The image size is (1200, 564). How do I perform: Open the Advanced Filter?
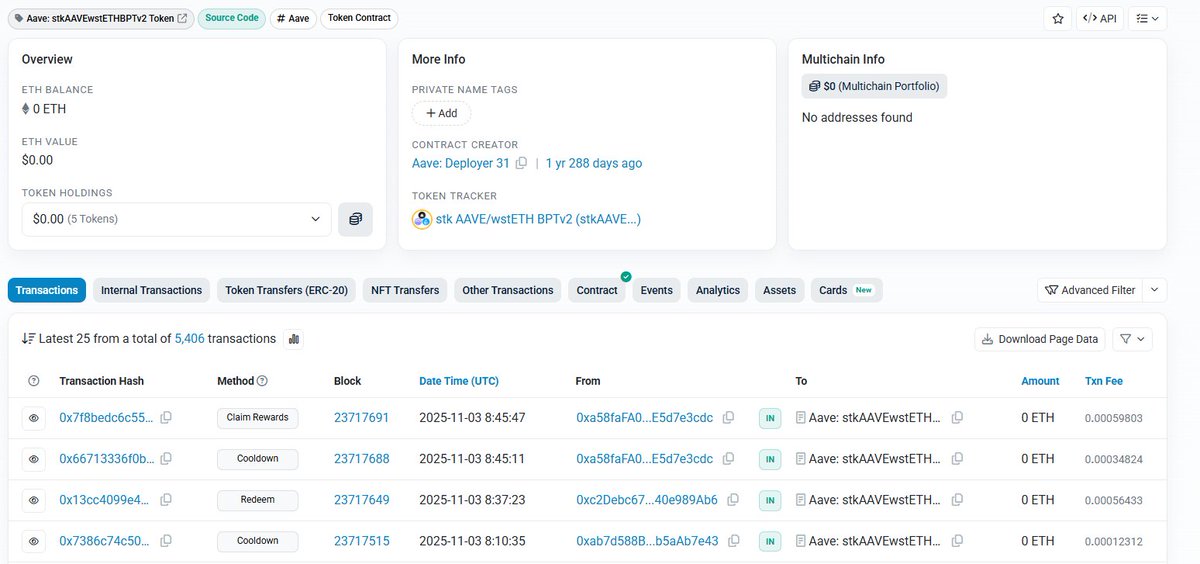(x=1090, y=290)
